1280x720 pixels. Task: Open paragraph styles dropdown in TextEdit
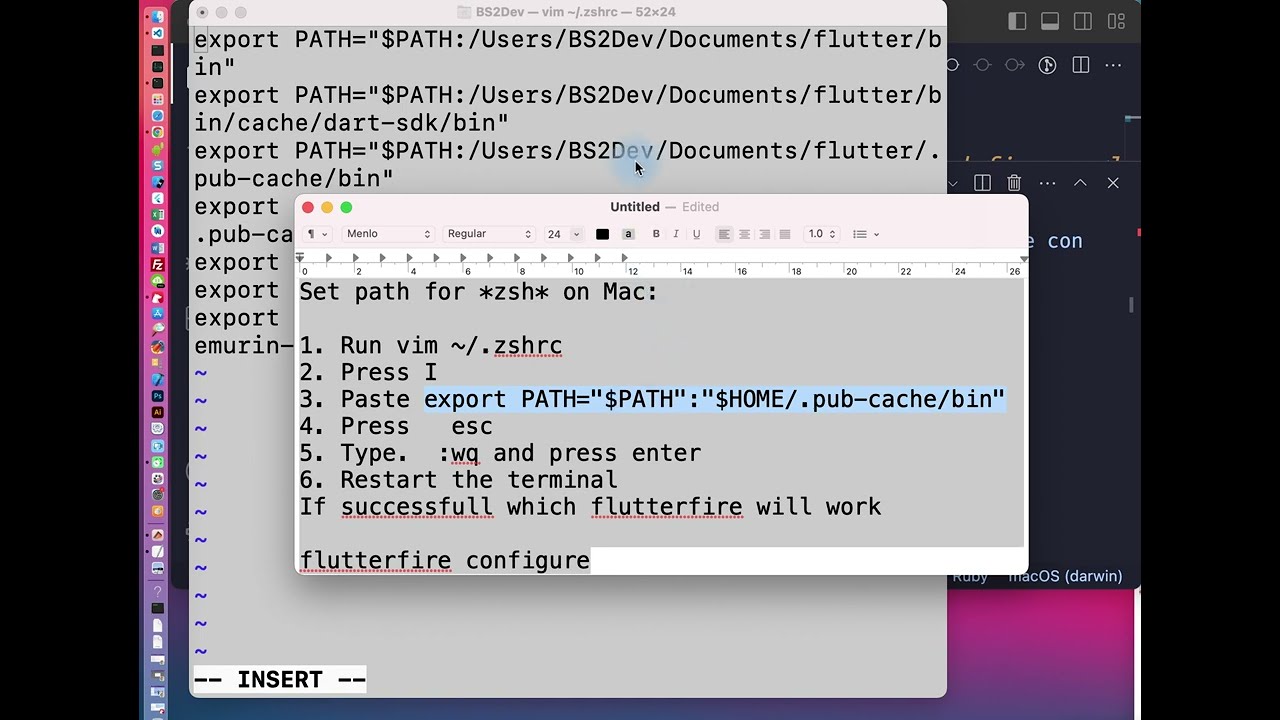tap(317, 234)
